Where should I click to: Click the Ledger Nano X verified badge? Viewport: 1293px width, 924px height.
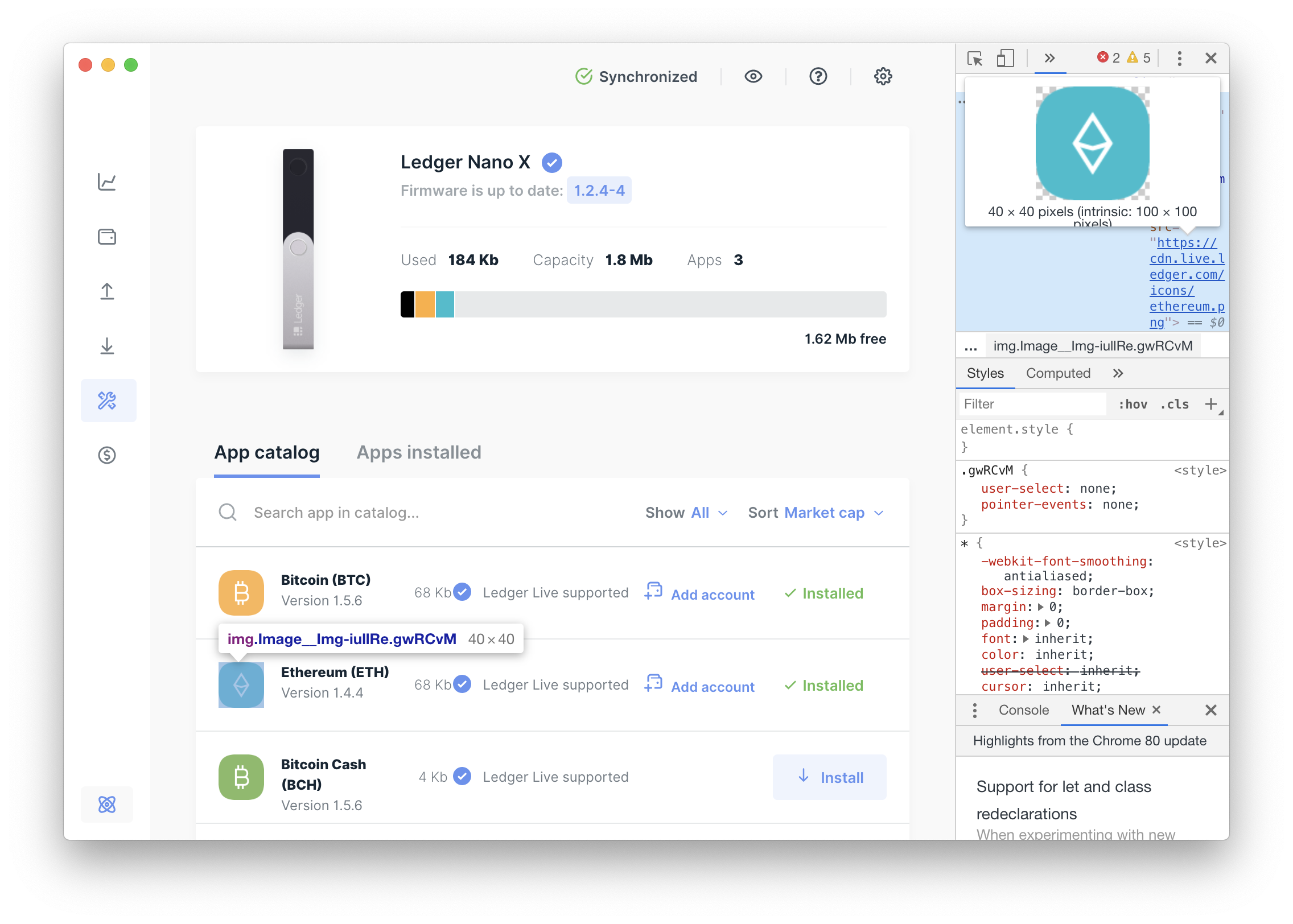(551, 163)
